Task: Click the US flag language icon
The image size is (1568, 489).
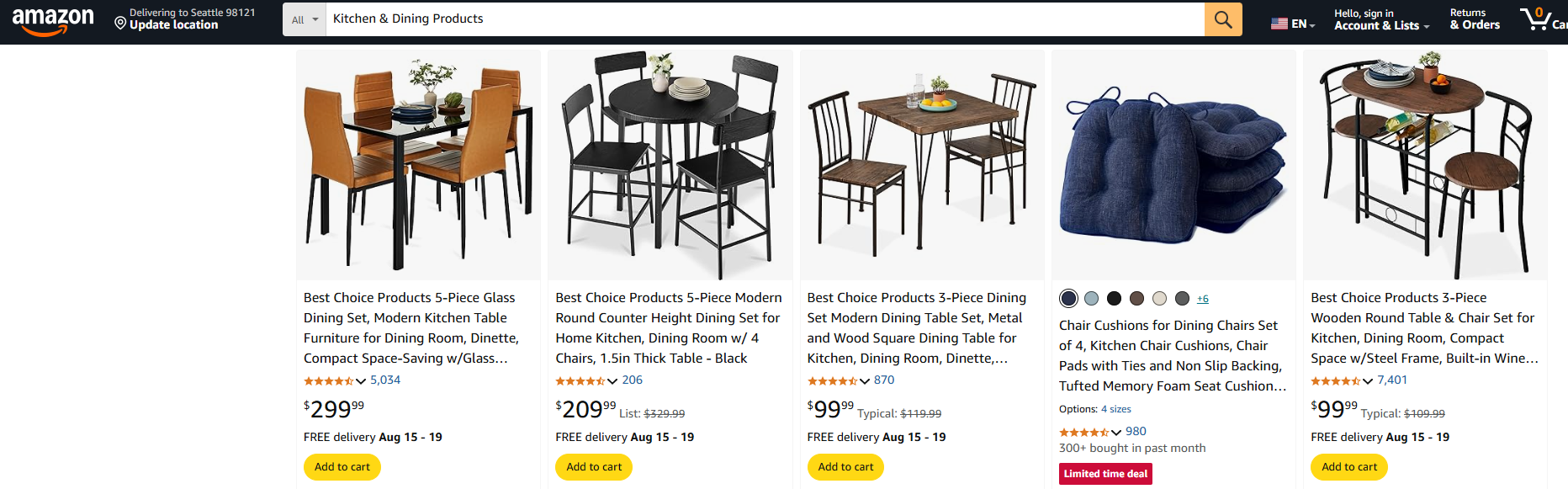Action: coord(1279,24)
